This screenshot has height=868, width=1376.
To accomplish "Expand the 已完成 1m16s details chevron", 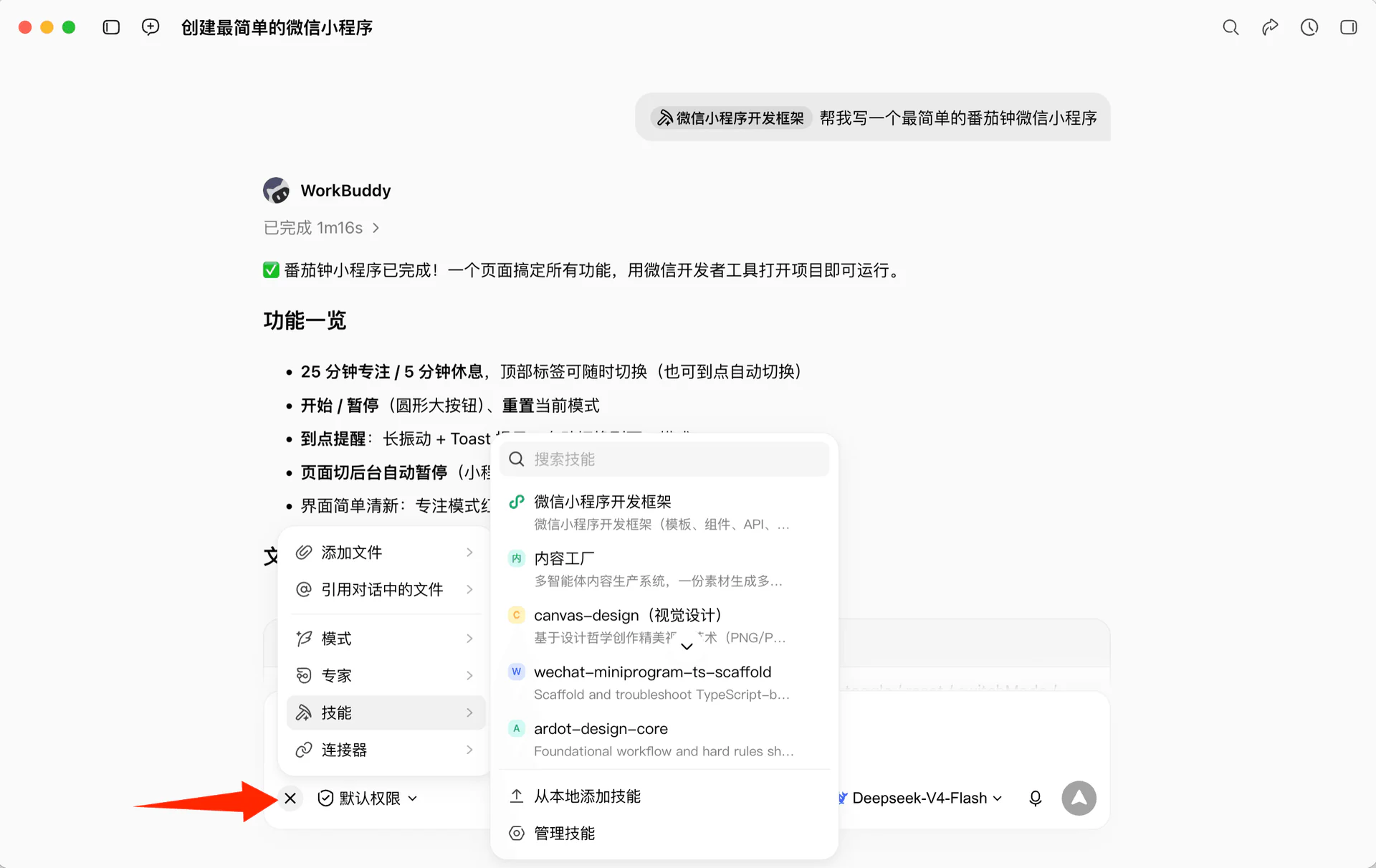I will tap(376, 228).
